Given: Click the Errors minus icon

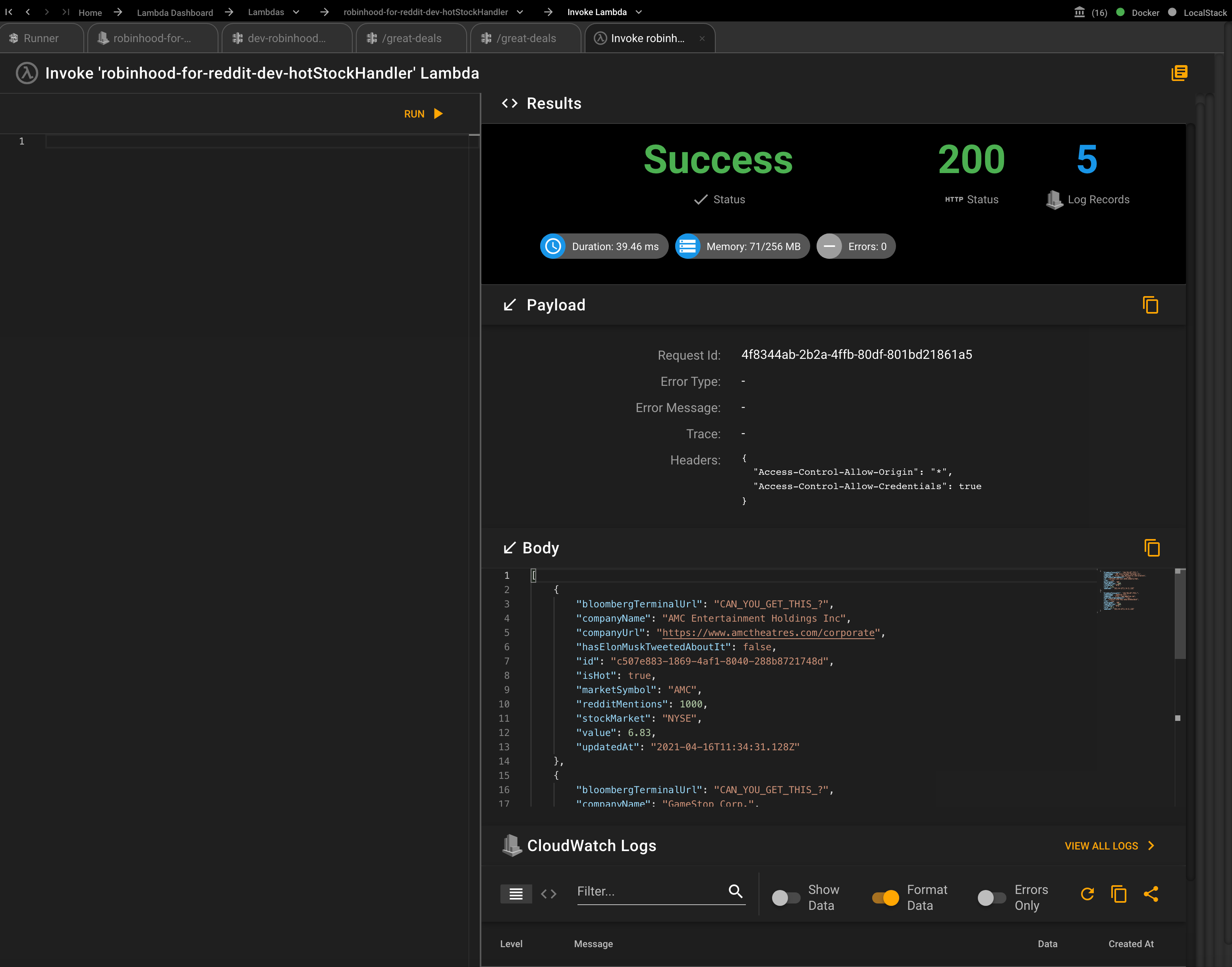Looking at the screenshot, I should click(x=829, y=246).
